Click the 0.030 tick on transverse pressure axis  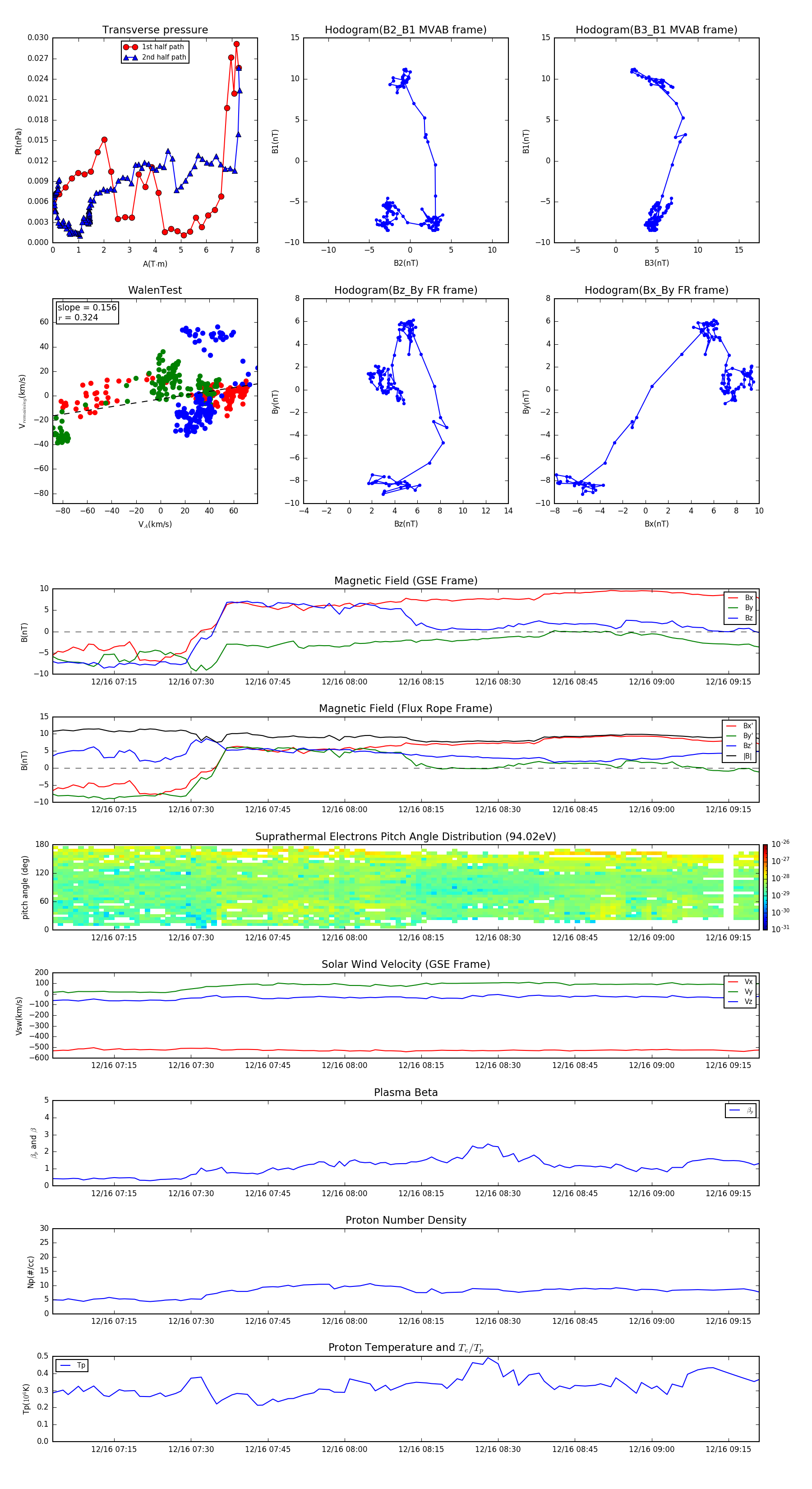(x=38, y=38)
